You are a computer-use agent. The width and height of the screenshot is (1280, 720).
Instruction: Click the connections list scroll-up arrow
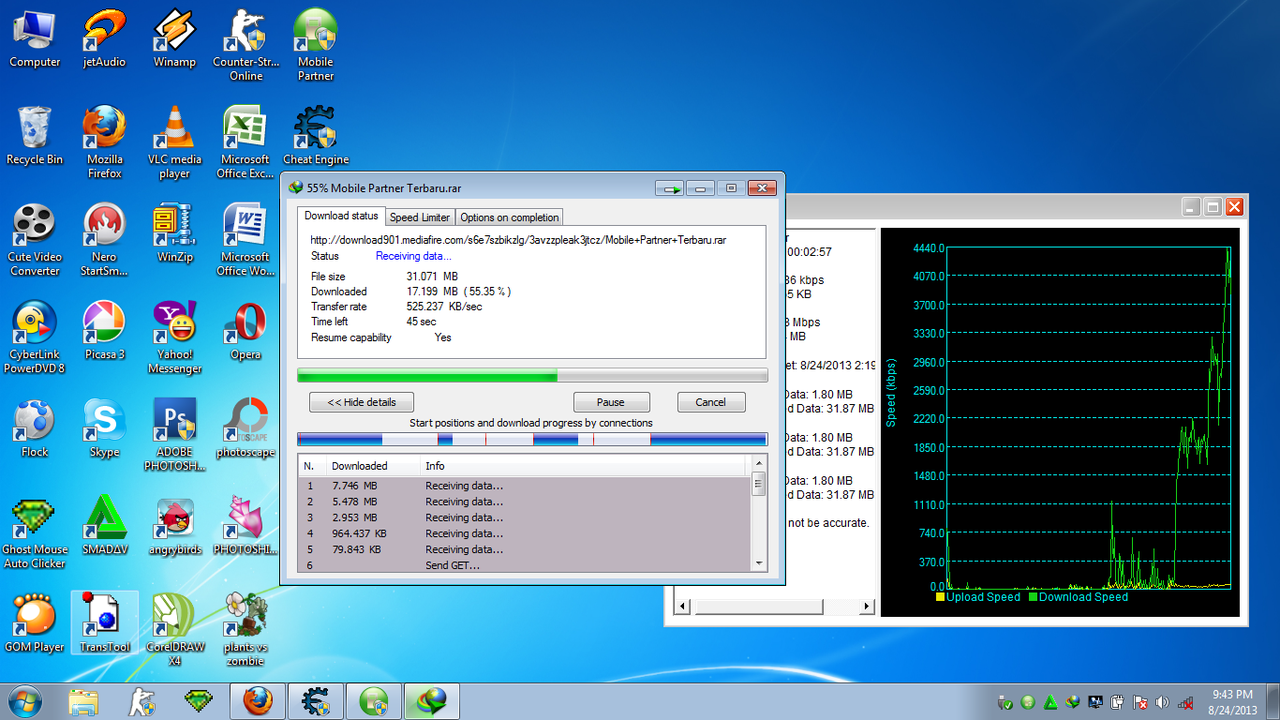[x=758, y=464]
